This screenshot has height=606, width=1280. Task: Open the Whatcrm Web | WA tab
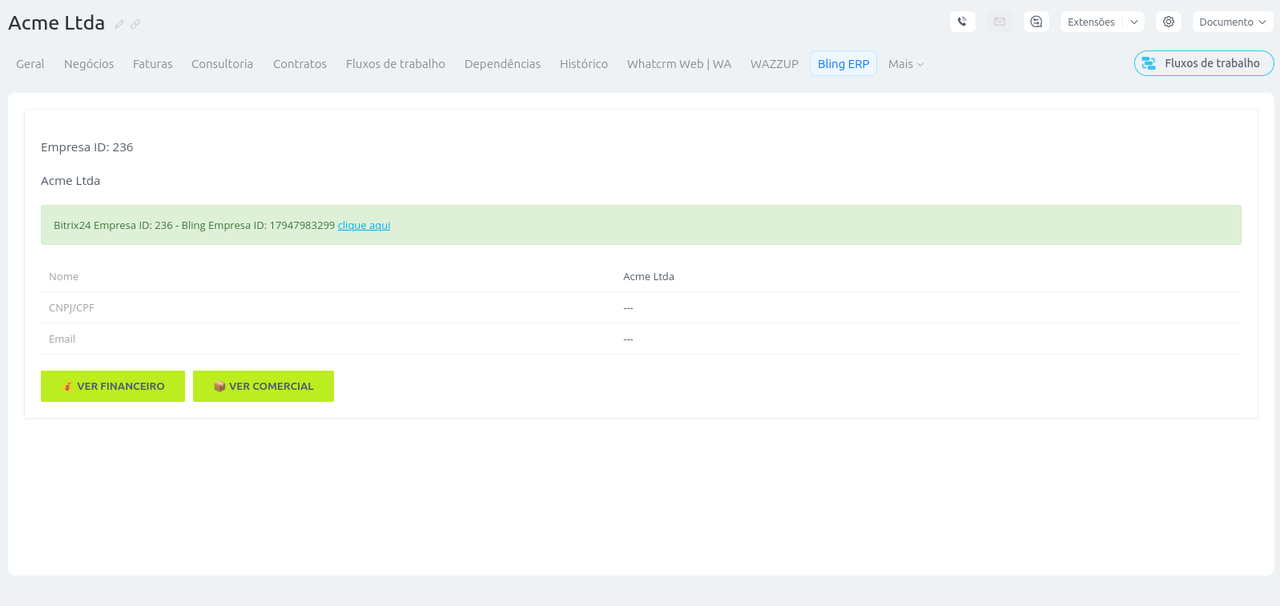tap(679, 64)
